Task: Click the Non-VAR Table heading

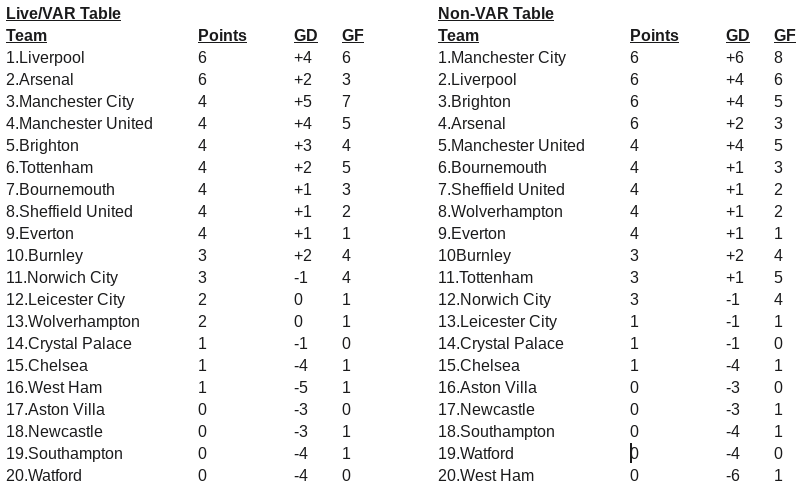Action: (495, 14)
